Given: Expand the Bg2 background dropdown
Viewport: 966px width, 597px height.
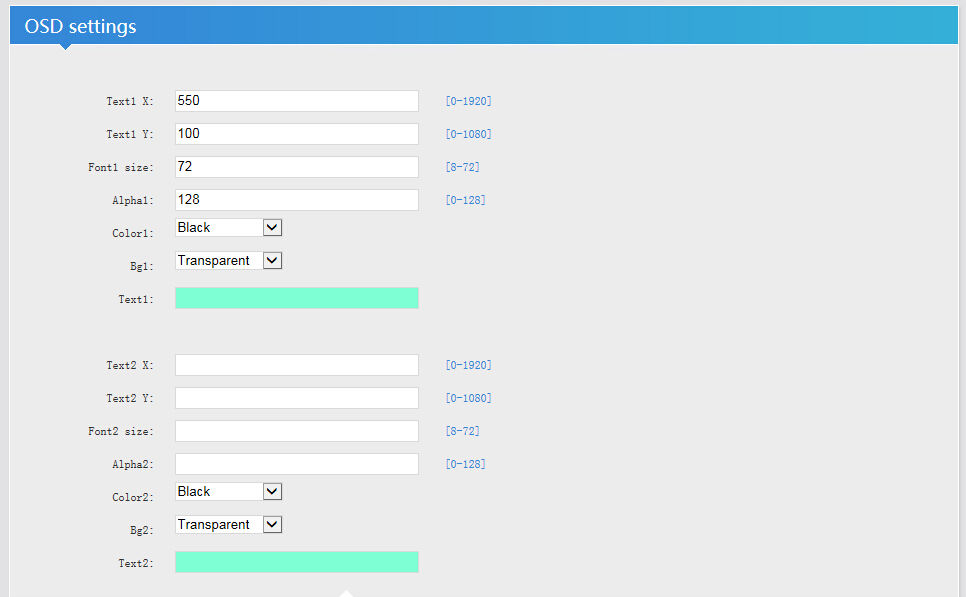Looking at the screenshot, I should coord(228,525).
